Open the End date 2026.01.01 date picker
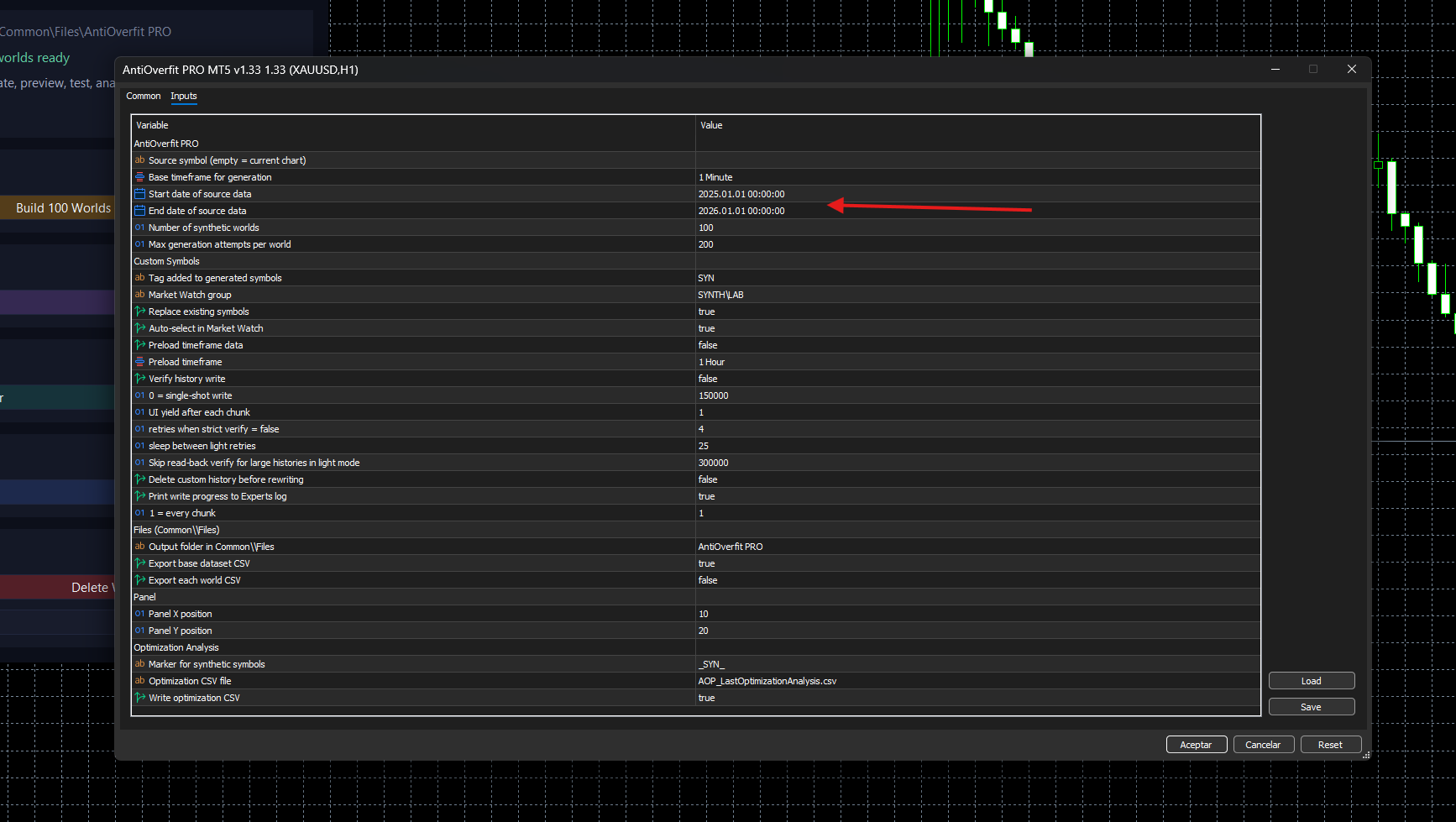Viewport: 1456px width, 822px height. click(x=977, y=211)
